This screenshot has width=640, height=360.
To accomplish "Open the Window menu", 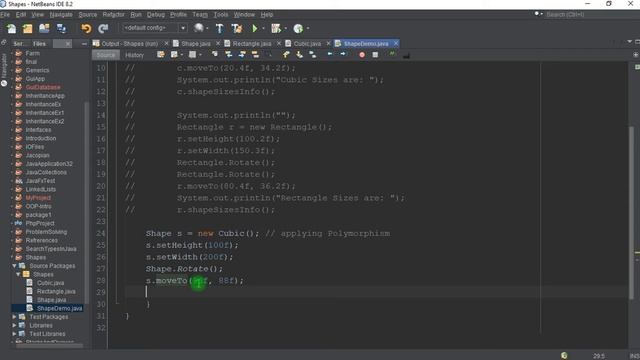I will (244, 14).
